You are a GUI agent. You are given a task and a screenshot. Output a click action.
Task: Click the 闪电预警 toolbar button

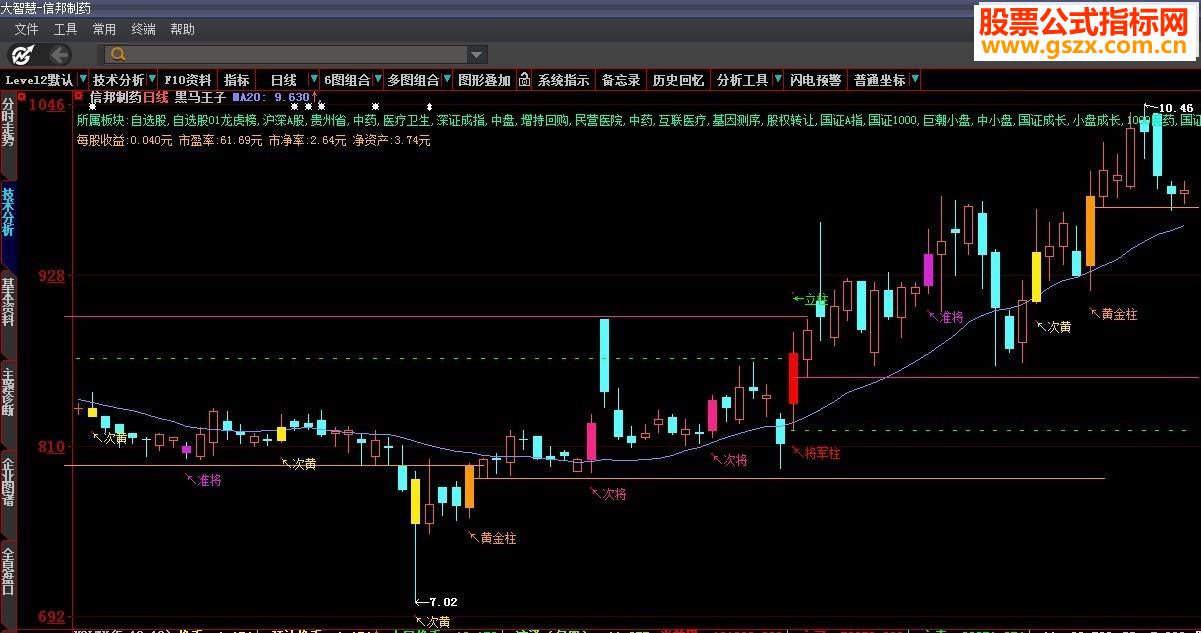point(816,80)
